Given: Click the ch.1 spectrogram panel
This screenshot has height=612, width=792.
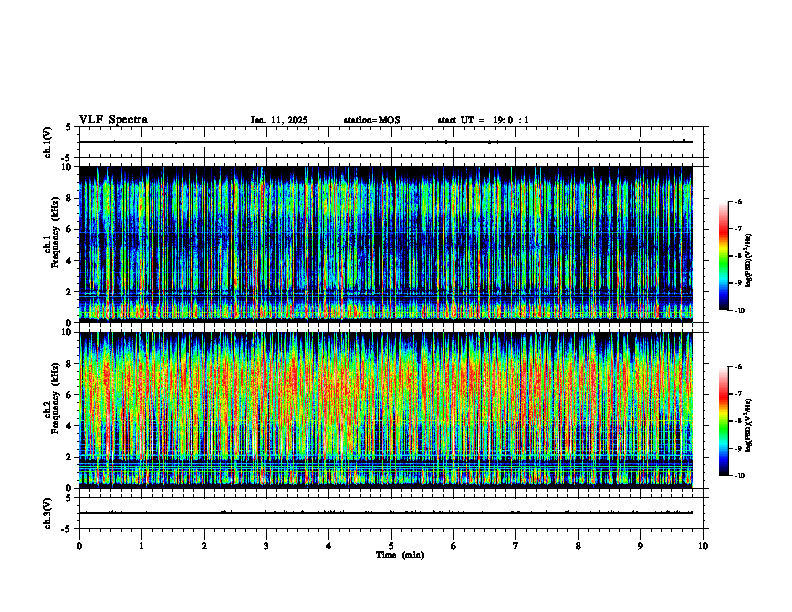Looking at the screenshot, I should 386,244.
